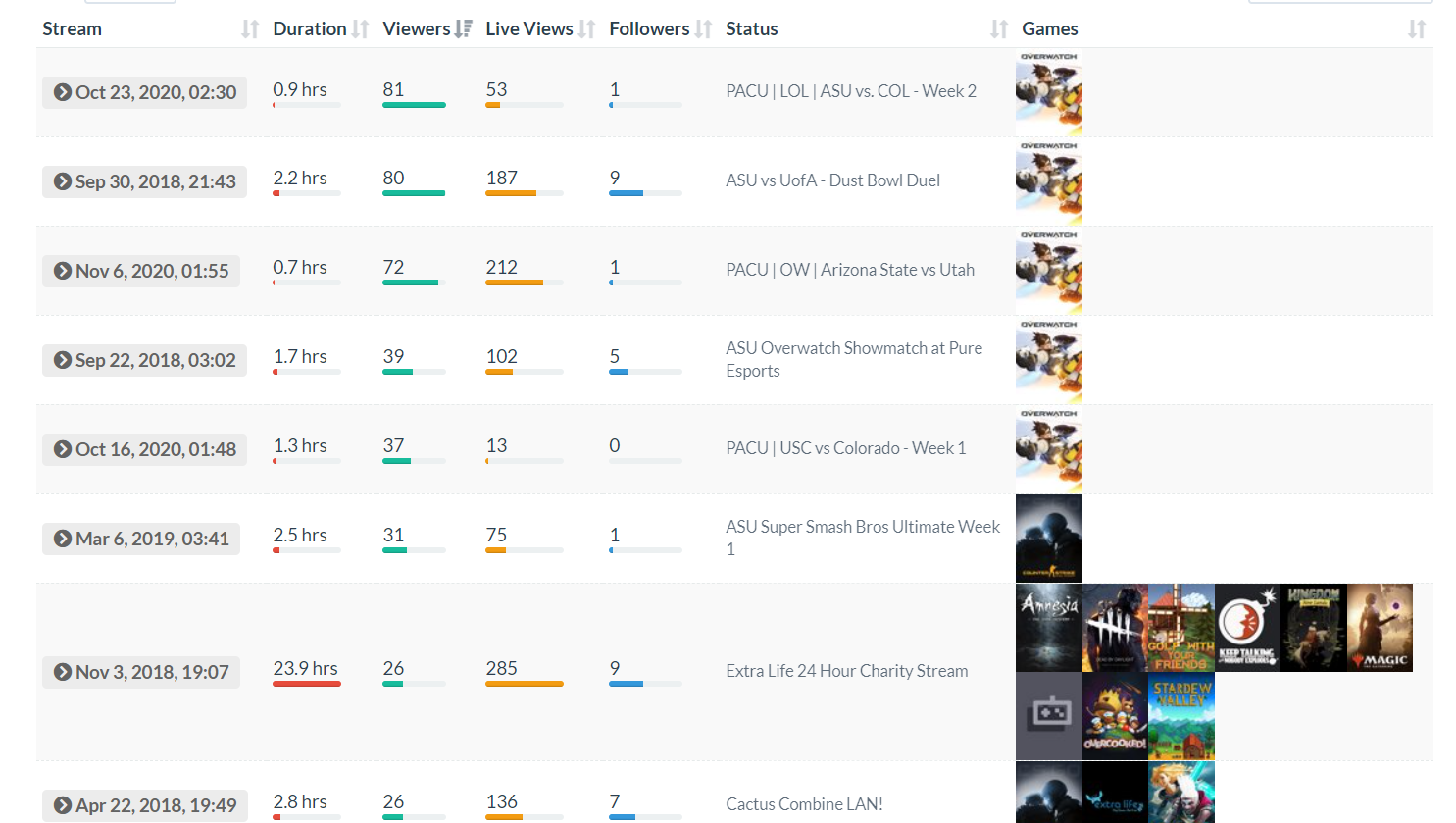Open the Oct 16, 2020, 01:48 stream
The width and height of the screenshot is (1456, 823).
pyautogui.click(x=144, y=449)
